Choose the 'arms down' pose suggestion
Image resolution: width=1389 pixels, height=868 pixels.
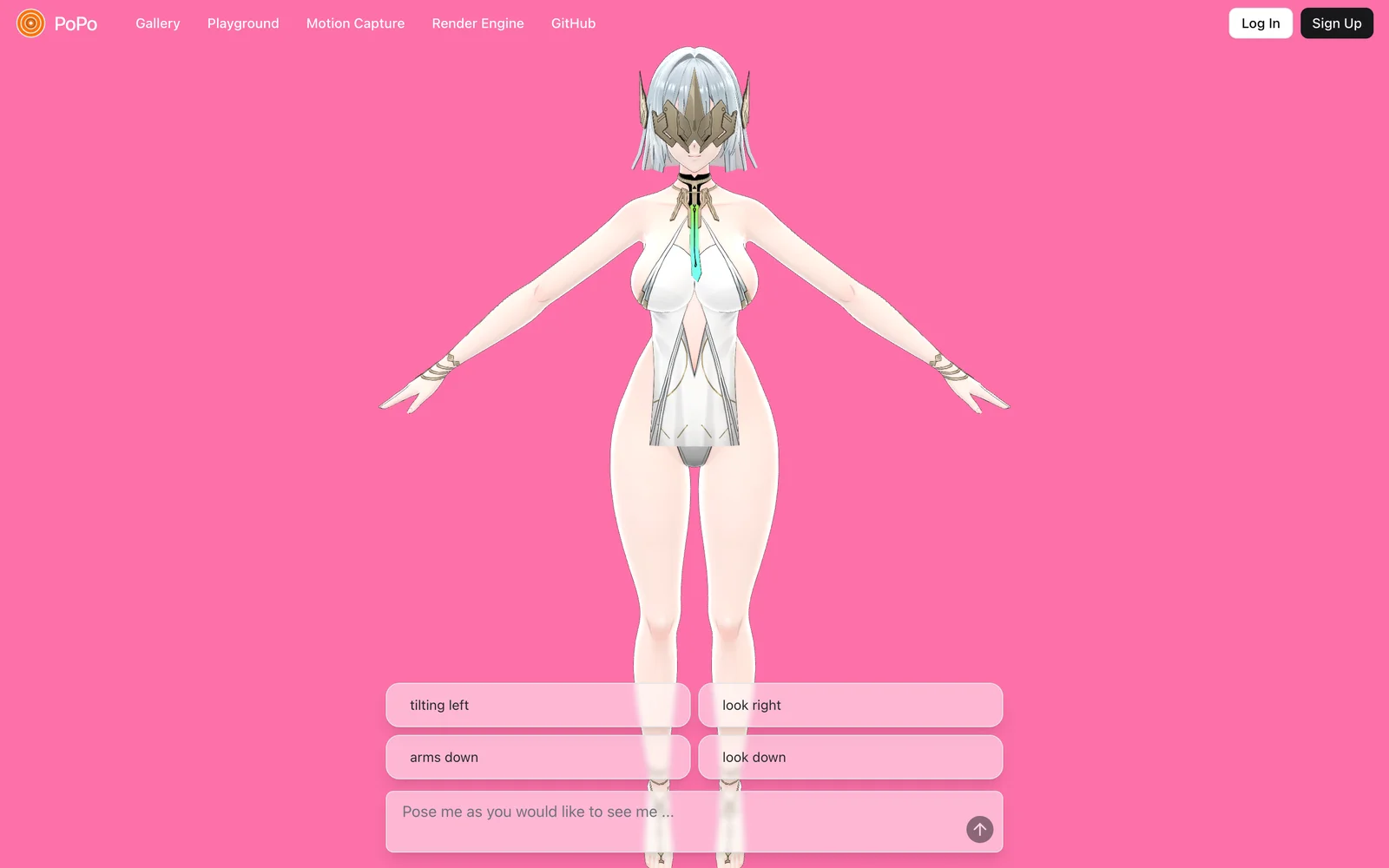538,757
